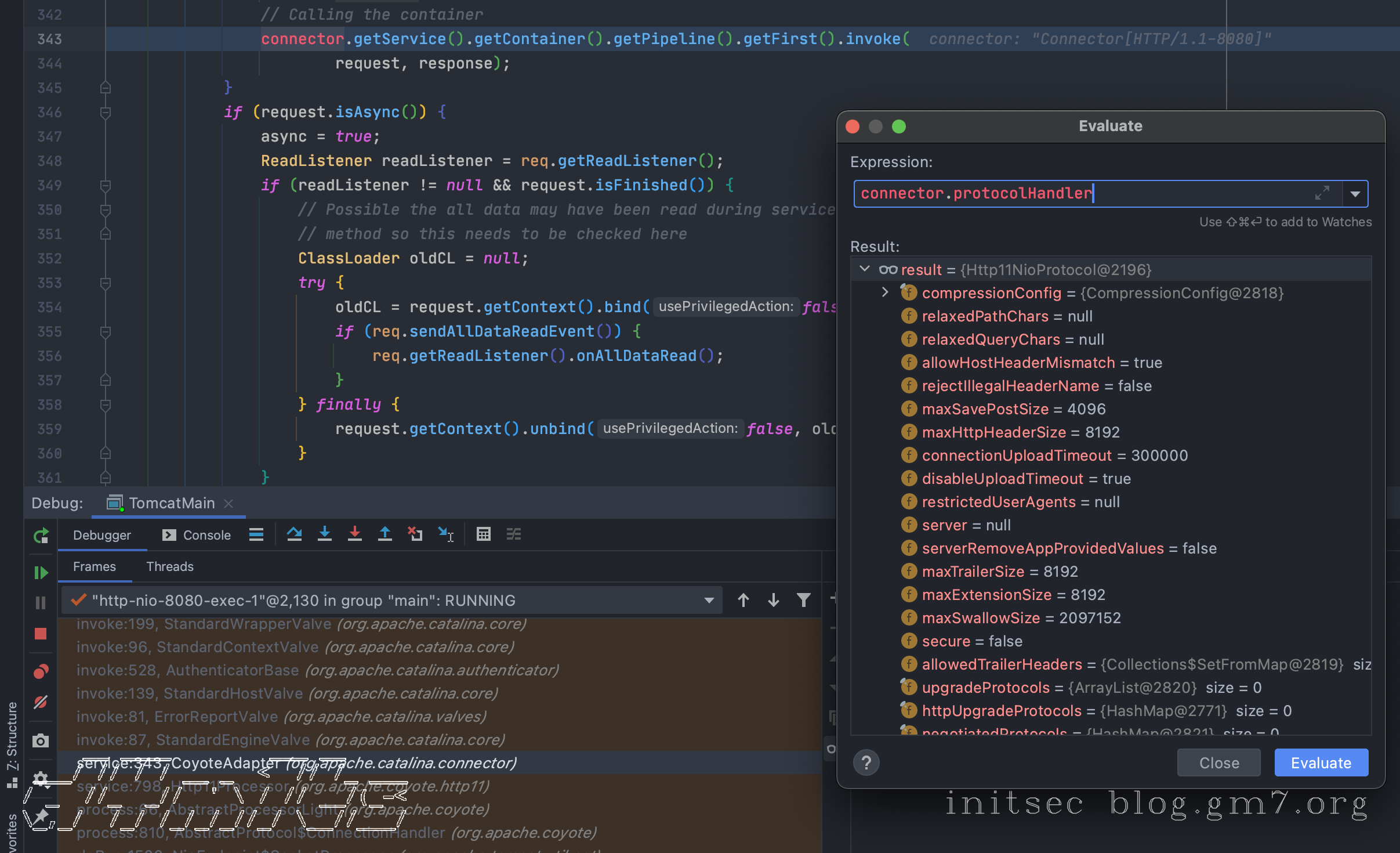Switch to the Threads tab
The height and width of the screenshot is (853, 1400).
pos(169,566)
